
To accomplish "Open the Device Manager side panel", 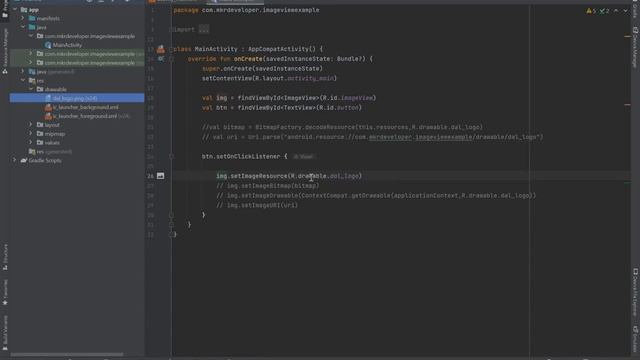I will (635, 47).
